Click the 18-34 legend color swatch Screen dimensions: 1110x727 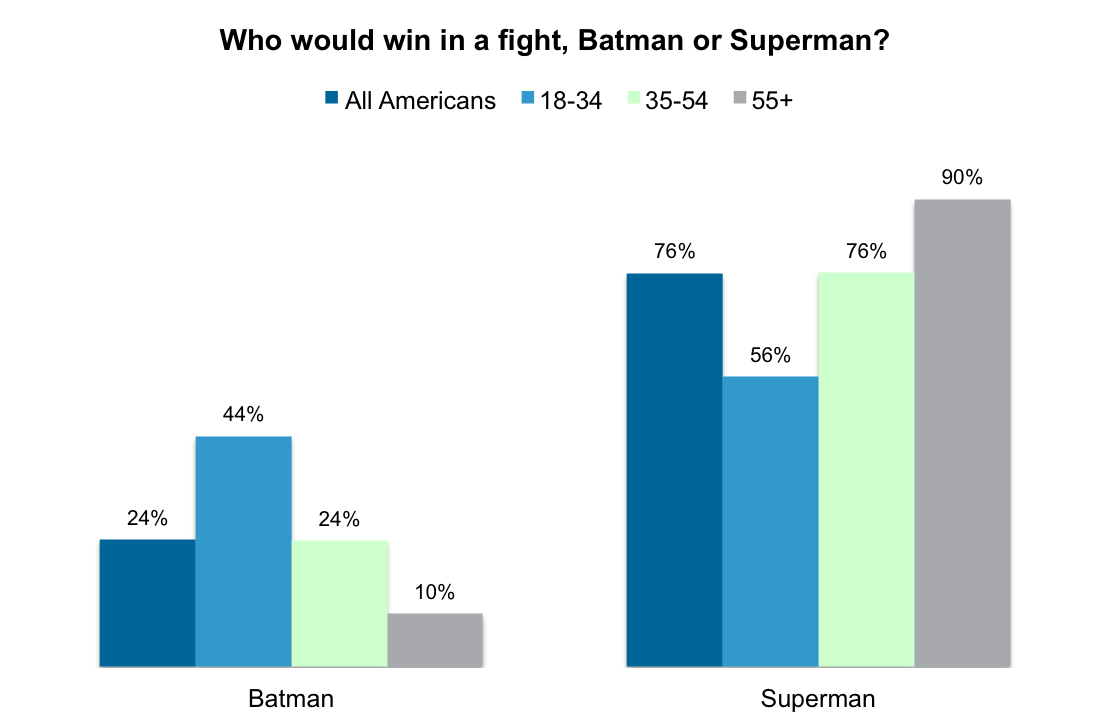coord(527,98)
